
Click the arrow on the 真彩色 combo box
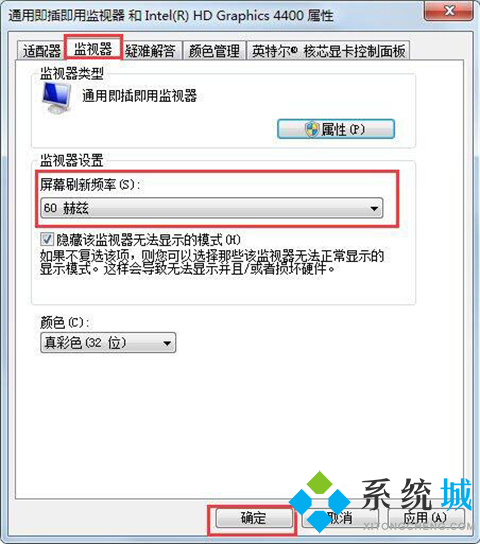[x=167, y=343]
